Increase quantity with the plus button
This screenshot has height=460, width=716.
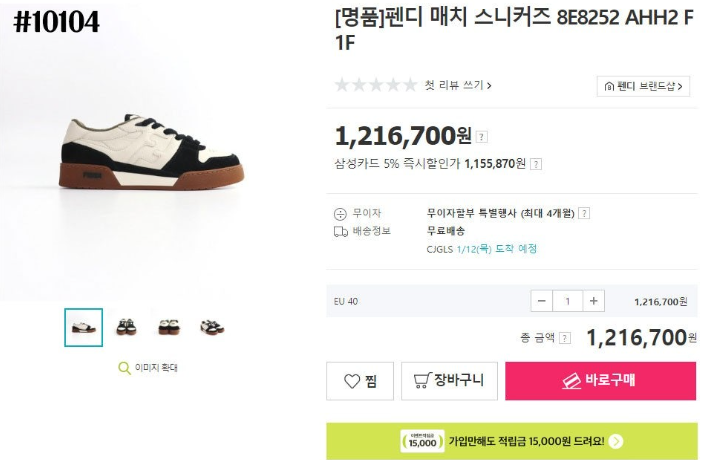pos(594,301)
